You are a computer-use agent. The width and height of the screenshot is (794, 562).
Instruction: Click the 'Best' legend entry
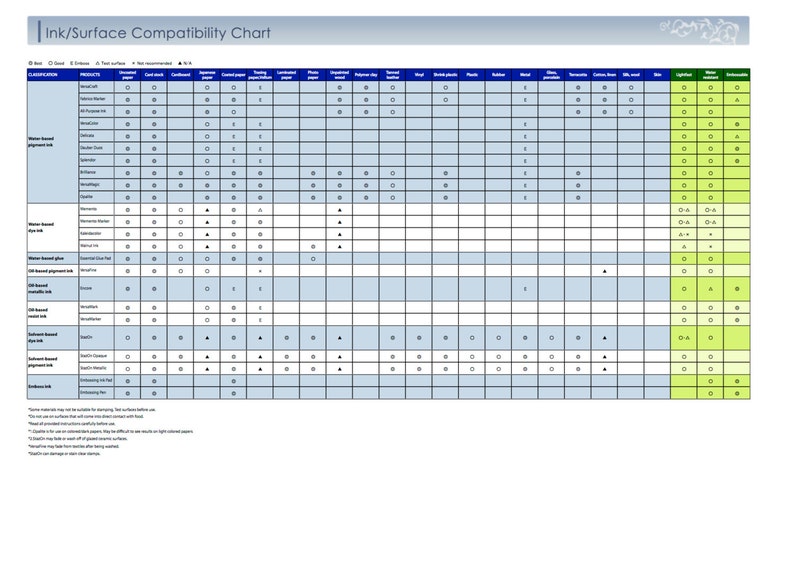coord(35,63)
